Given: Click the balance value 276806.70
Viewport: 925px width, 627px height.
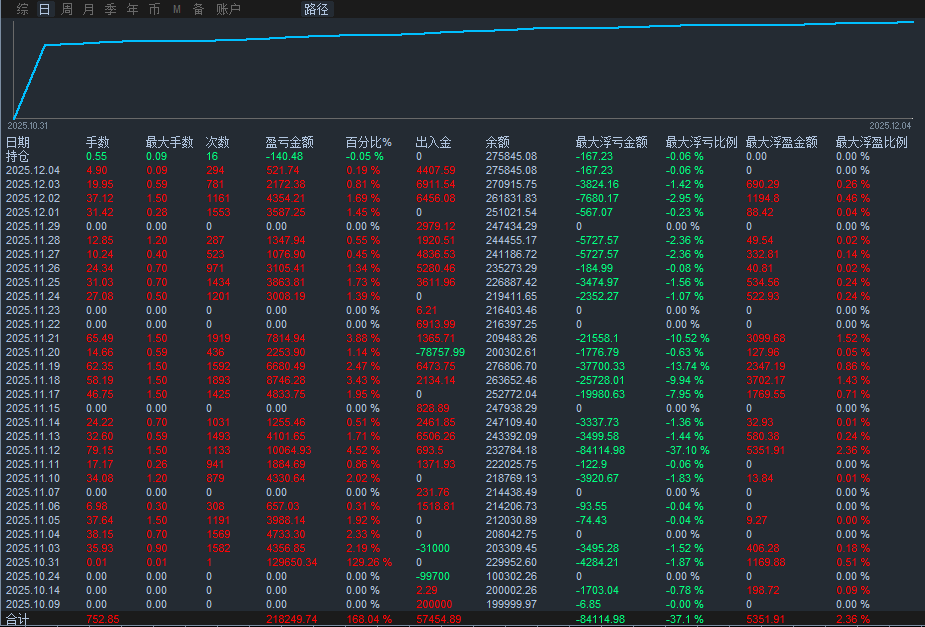Looking at the screenshot, I should [511, 366].
